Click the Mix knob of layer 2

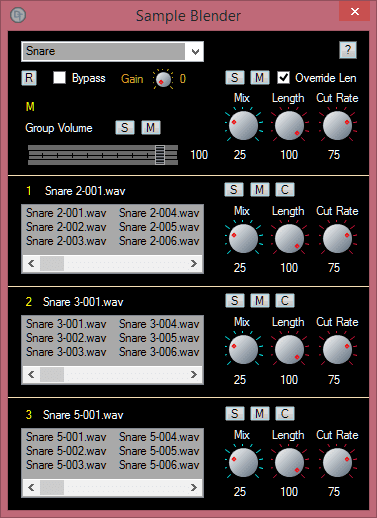[243, 349]
